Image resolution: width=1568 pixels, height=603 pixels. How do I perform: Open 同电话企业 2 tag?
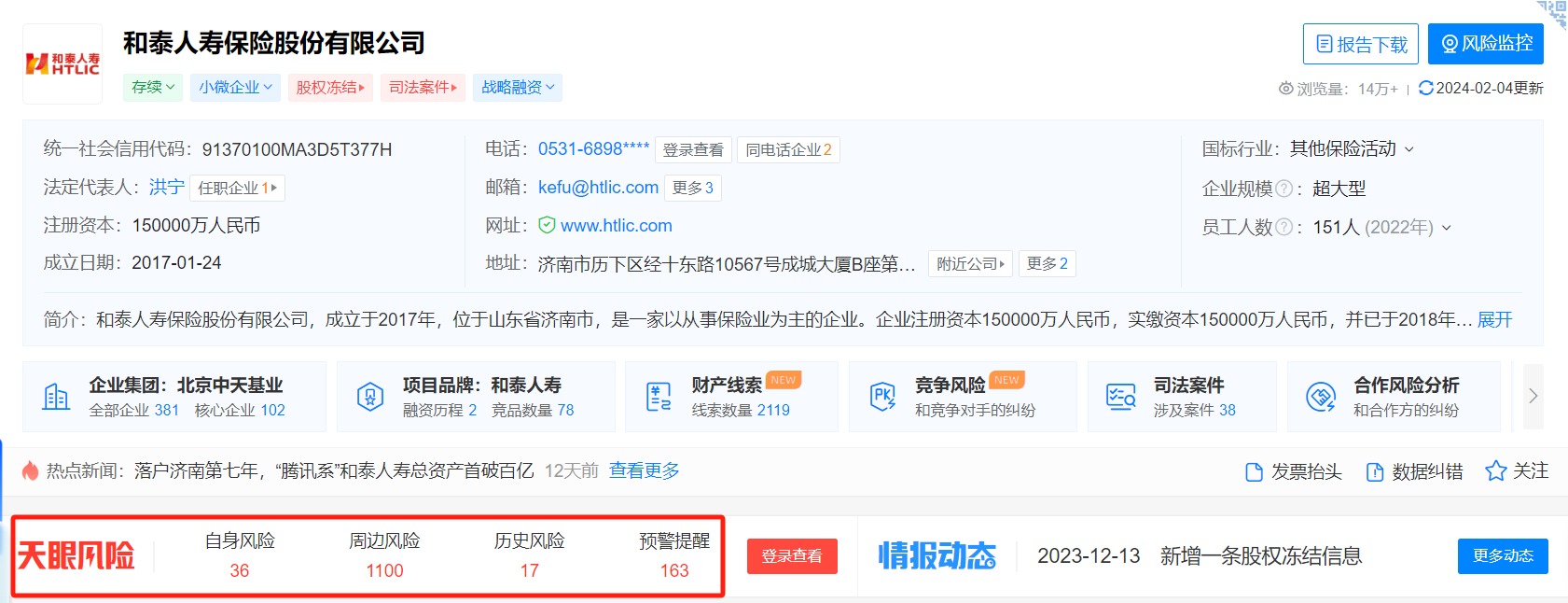tap(789, 149)
